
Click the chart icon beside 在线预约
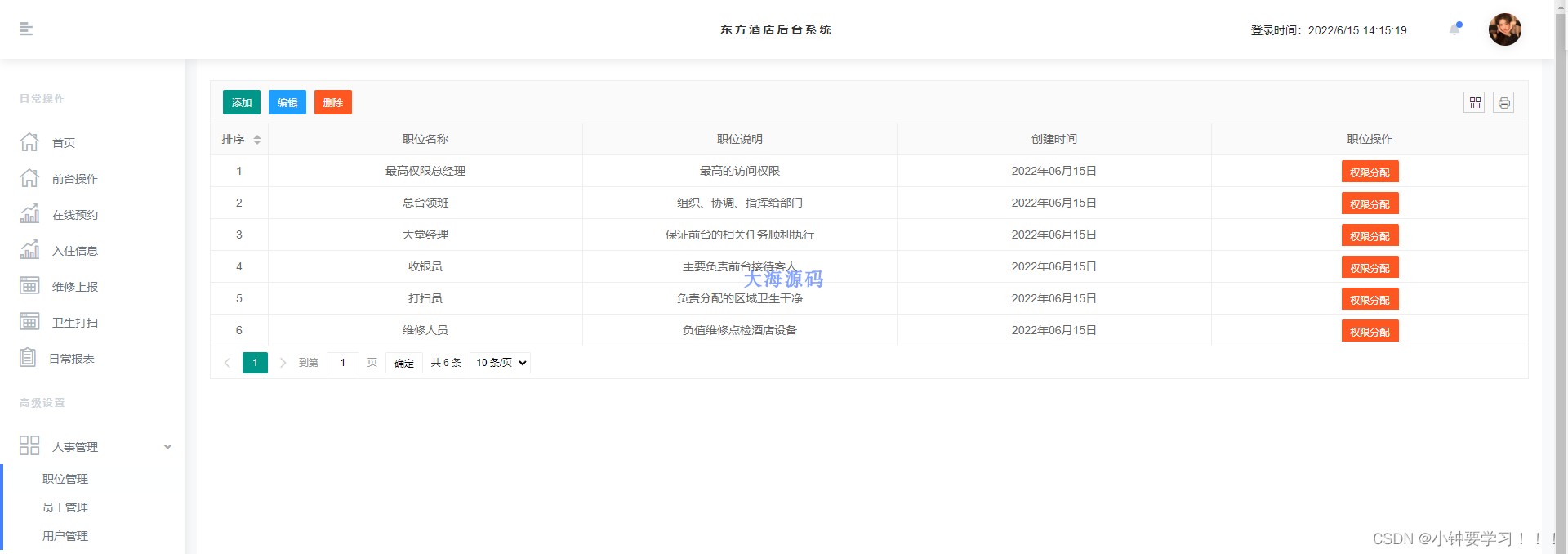pyautogui.click(x=29, y=214)
